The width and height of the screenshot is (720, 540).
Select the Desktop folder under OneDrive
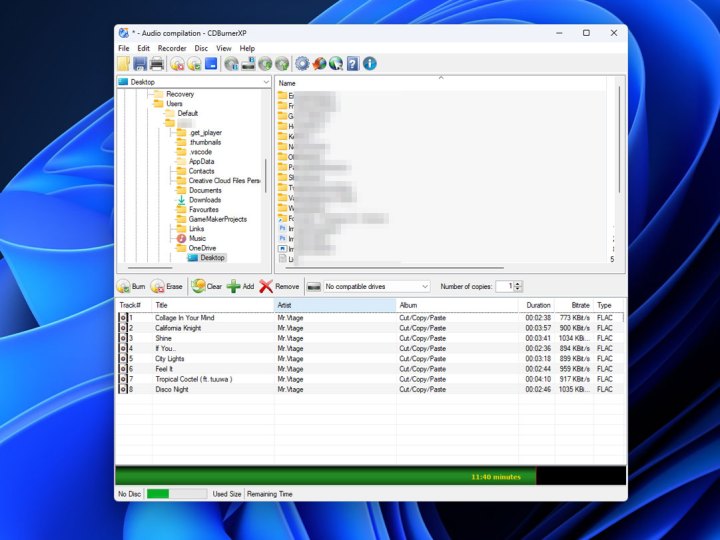click(212, 258)
